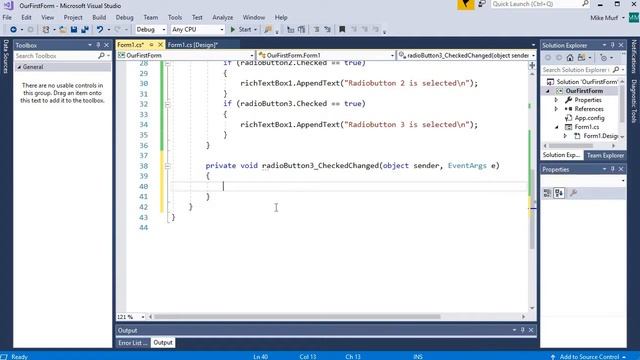Toggle auto-hide pin on Solution Explorer

[x=613, y=45]
